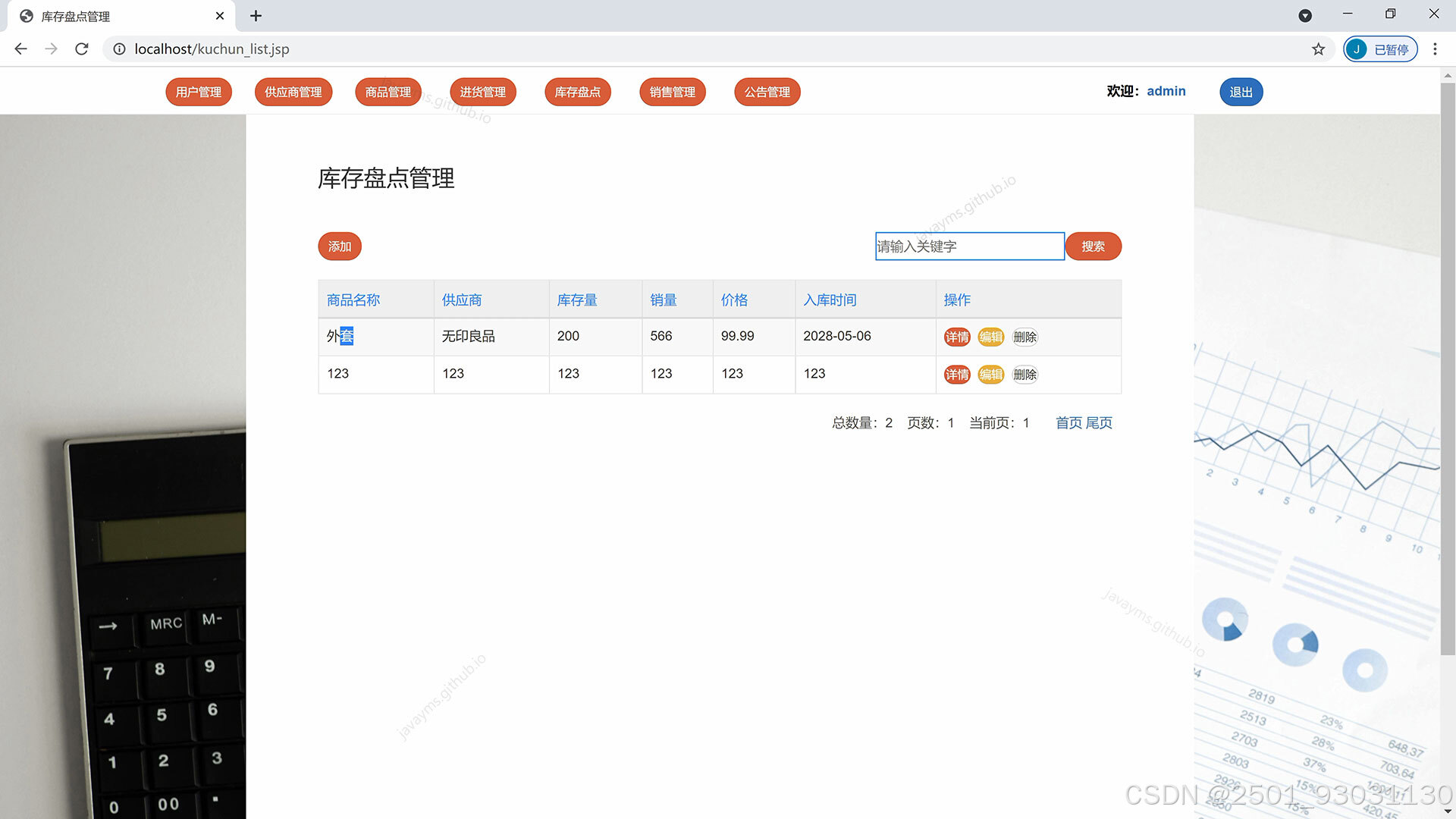Click the 搜索 search button
This screenshot has height=819, width=1456.
(x=1094, y=246)
